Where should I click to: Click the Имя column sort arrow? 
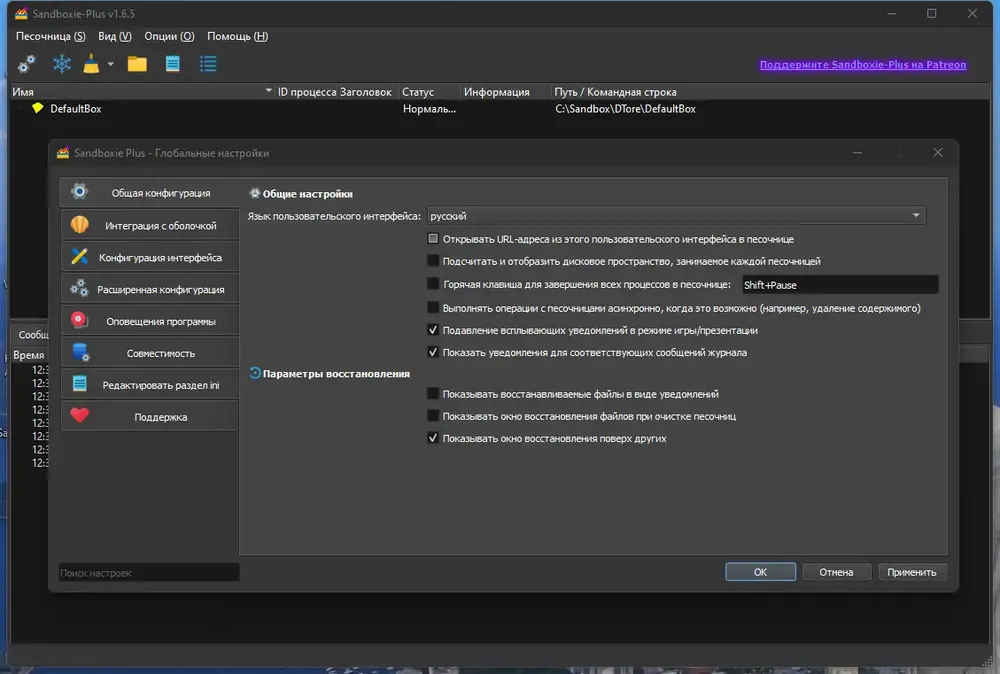click(x=268, y=91)
